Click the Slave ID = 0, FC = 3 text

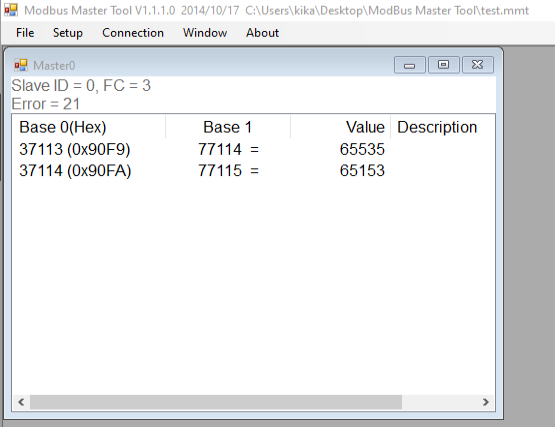pos(81,85)
